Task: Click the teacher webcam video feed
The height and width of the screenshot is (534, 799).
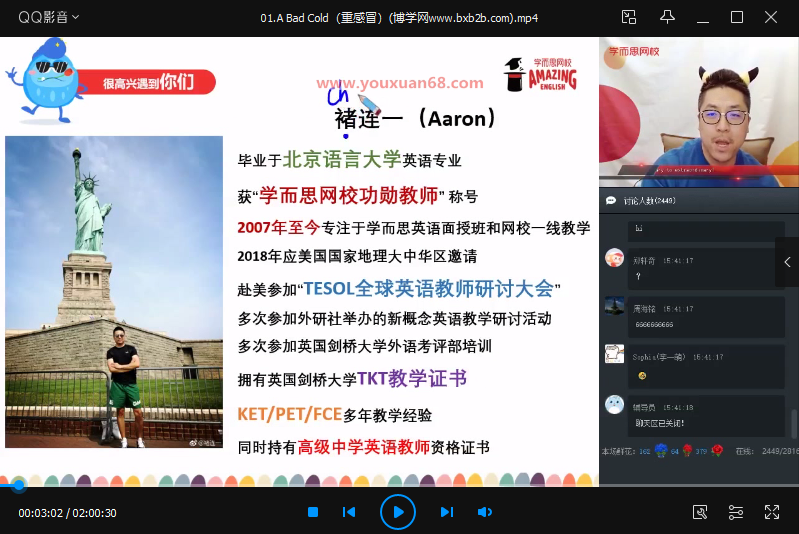Action: (698, 112)
